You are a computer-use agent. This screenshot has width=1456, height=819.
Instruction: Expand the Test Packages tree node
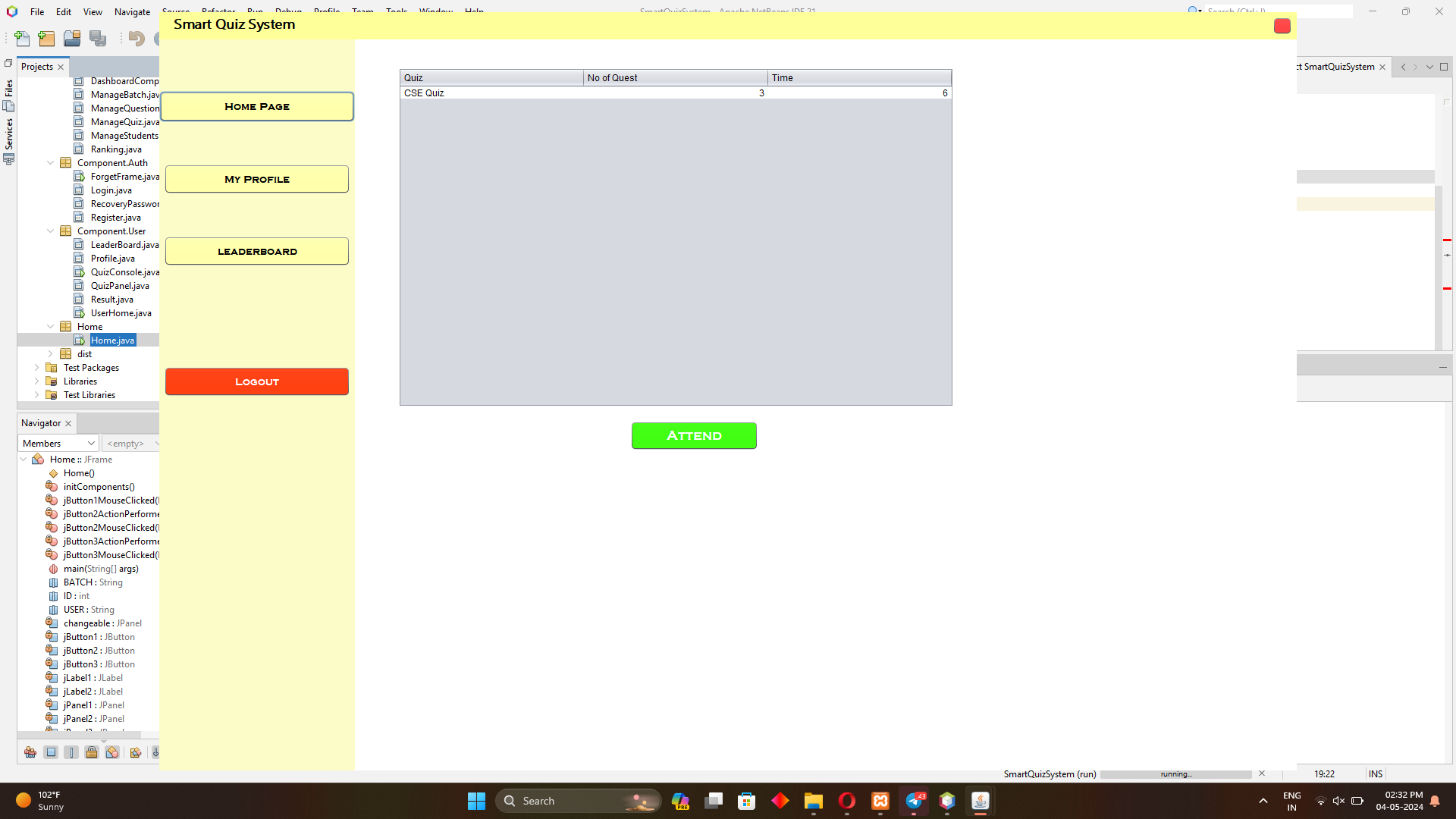pos(36,368)
